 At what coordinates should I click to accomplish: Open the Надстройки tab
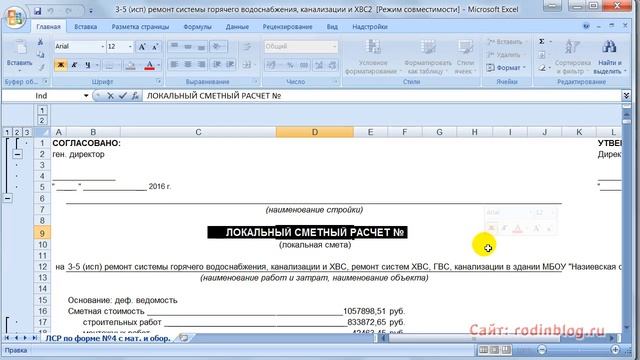(x=370, y=27)
